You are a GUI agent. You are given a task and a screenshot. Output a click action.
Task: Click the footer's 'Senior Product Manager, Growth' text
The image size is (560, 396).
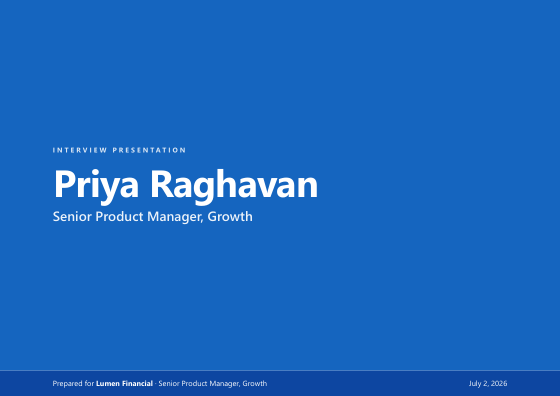point(212,384)
